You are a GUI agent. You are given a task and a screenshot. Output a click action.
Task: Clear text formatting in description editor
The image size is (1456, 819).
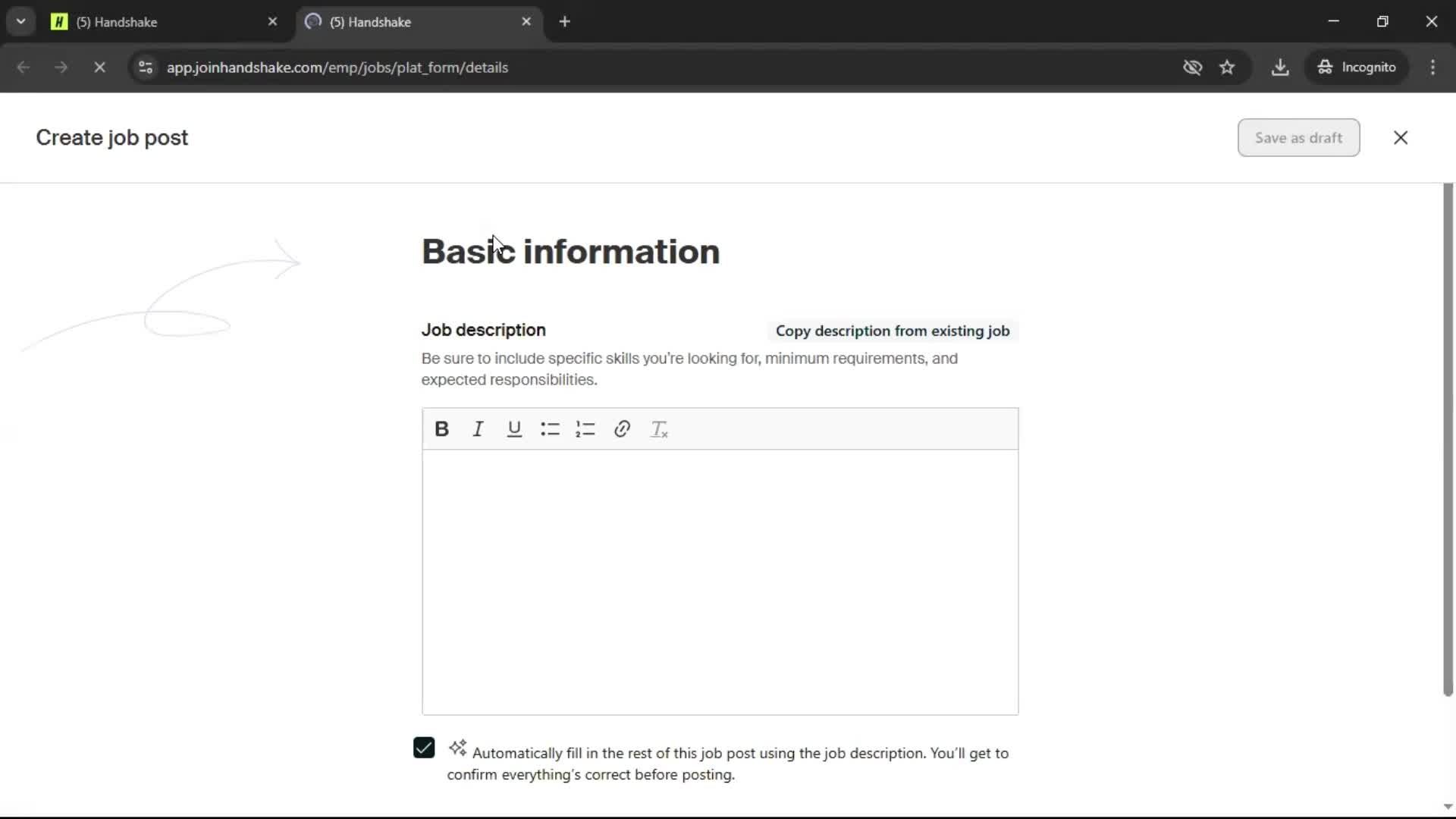(x=659, y=429)
